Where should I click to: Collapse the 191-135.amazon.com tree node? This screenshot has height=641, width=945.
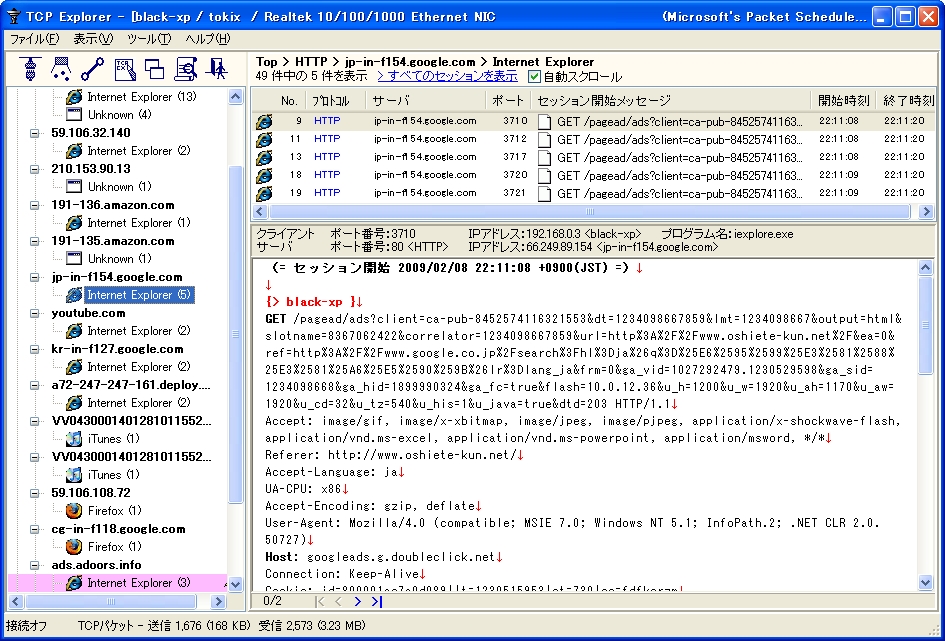[x=34, y=242]
